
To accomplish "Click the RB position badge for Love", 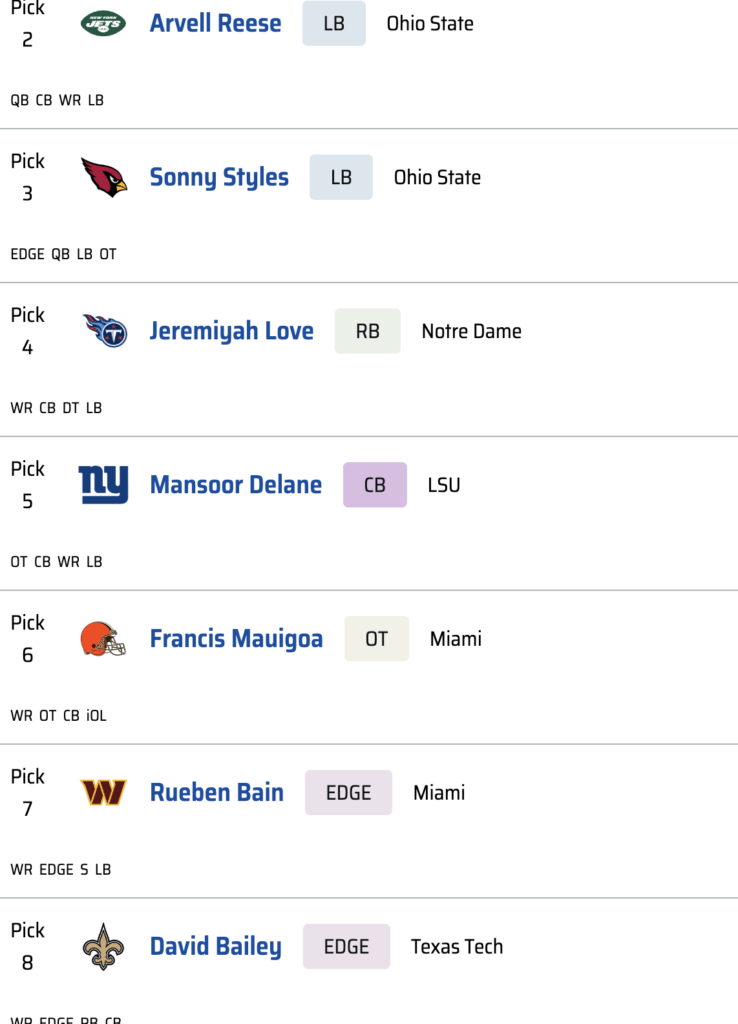I will (368, 331).
